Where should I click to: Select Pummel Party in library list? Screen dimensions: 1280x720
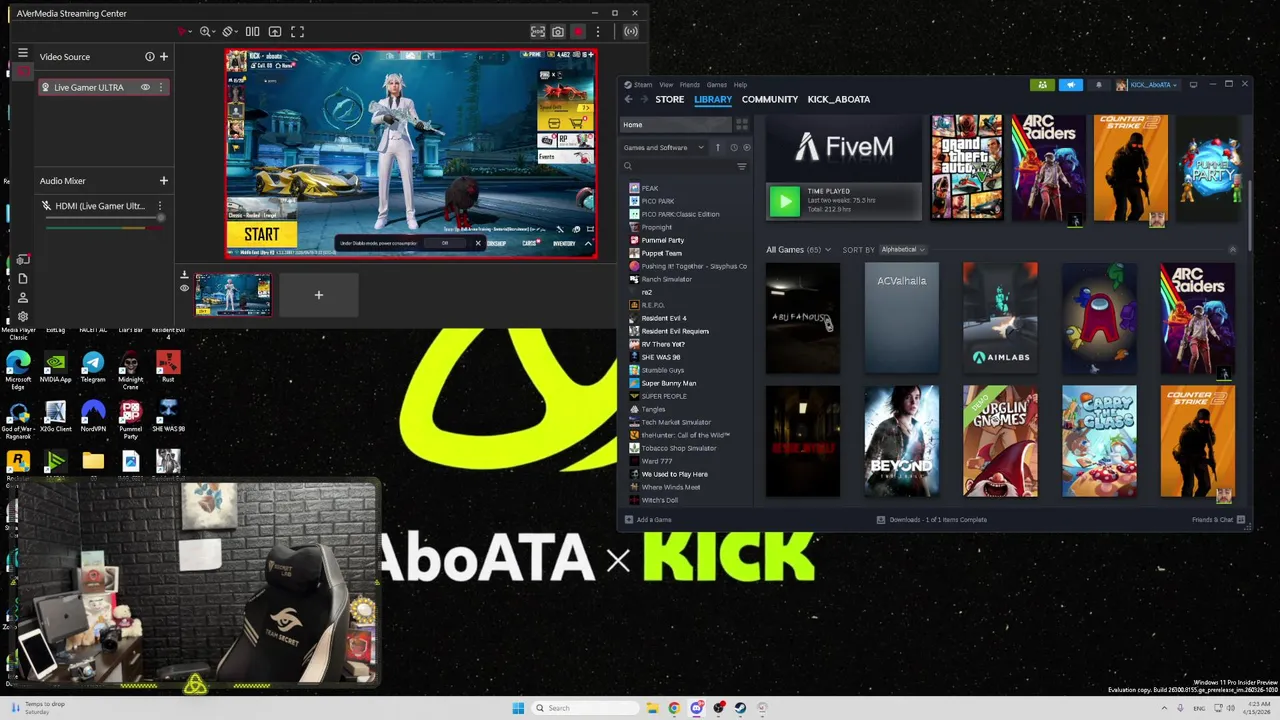tap(662, 240)
